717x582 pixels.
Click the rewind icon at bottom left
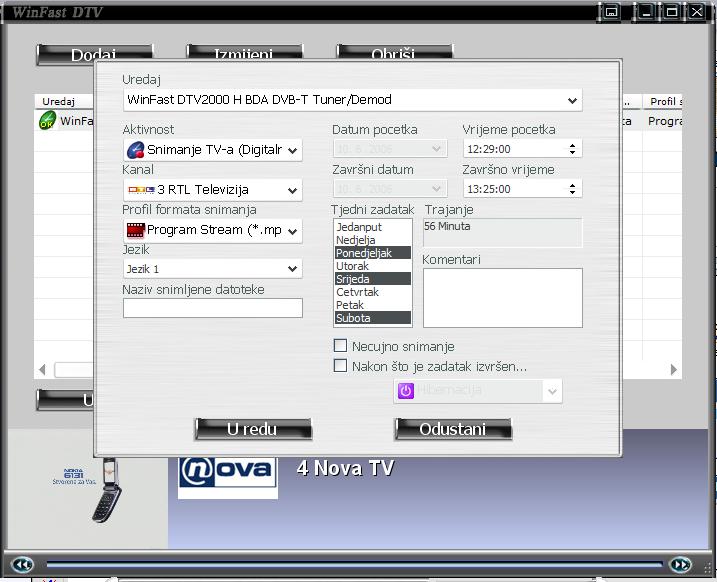pyautogui.click(x=22, y=565)
